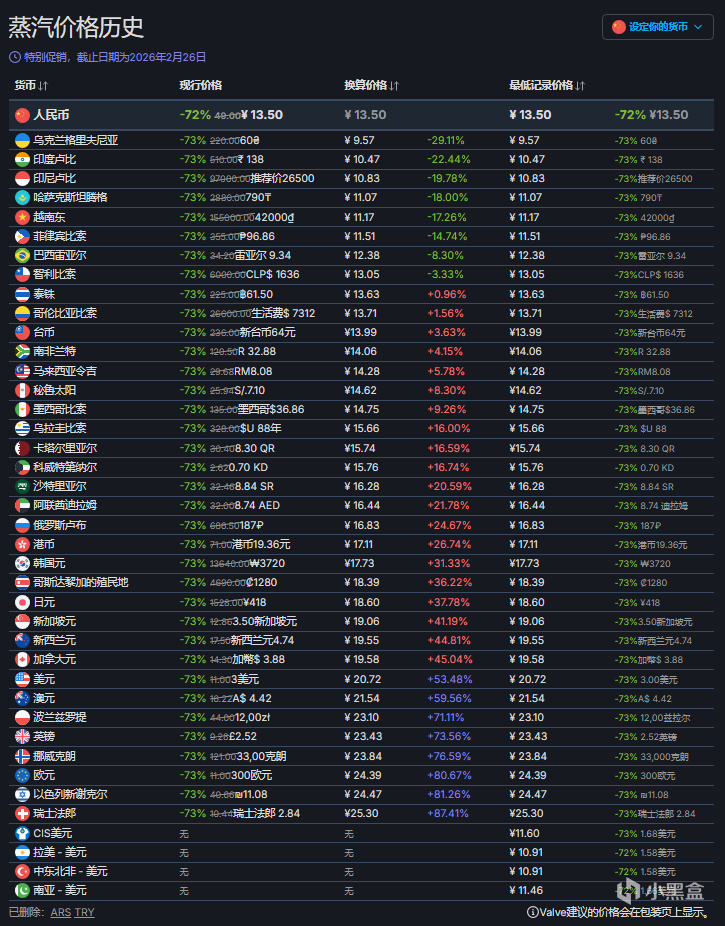Click the Switzerland flag icon beside 瑞士法郎
This screenshot has height=926, width=725.
point(22,813)
